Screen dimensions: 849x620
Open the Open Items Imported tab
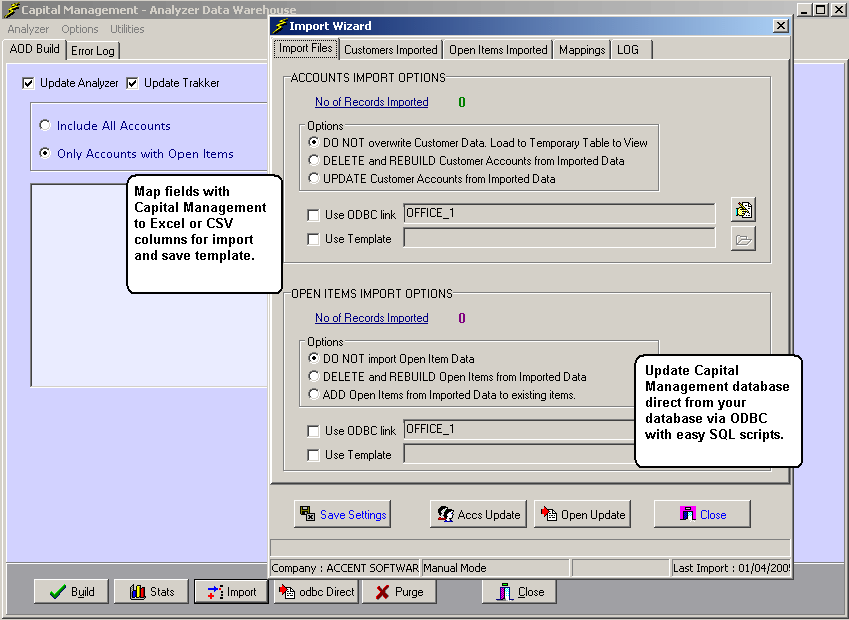coord(498,50)
